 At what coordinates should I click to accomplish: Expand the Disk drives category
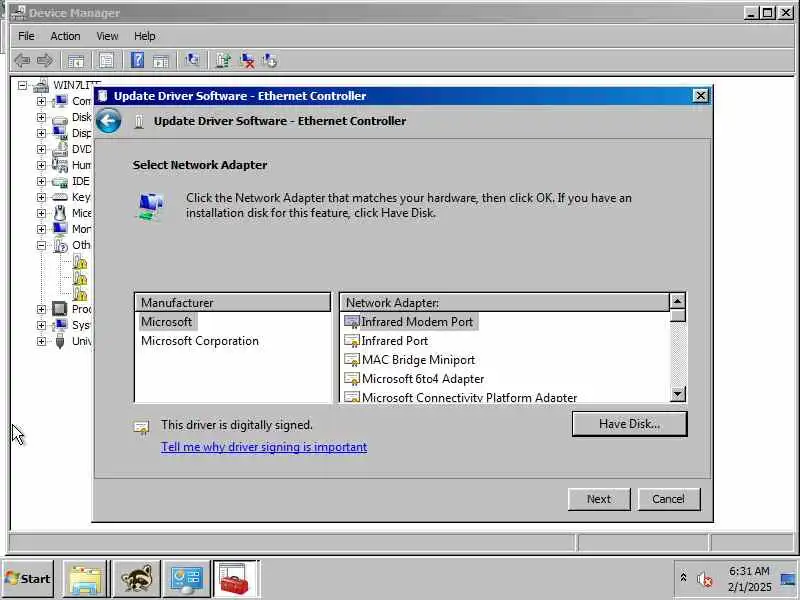pyautogui.click(x=41, y=117)
